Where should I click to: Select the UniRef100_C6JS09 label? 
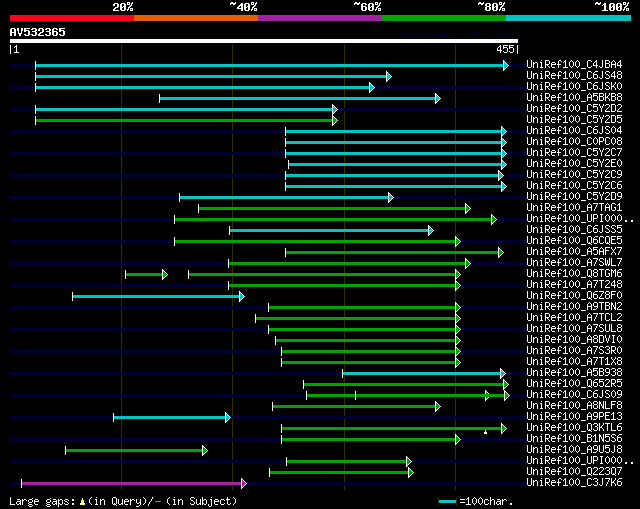pyautogui.click(x=574, y=395)
